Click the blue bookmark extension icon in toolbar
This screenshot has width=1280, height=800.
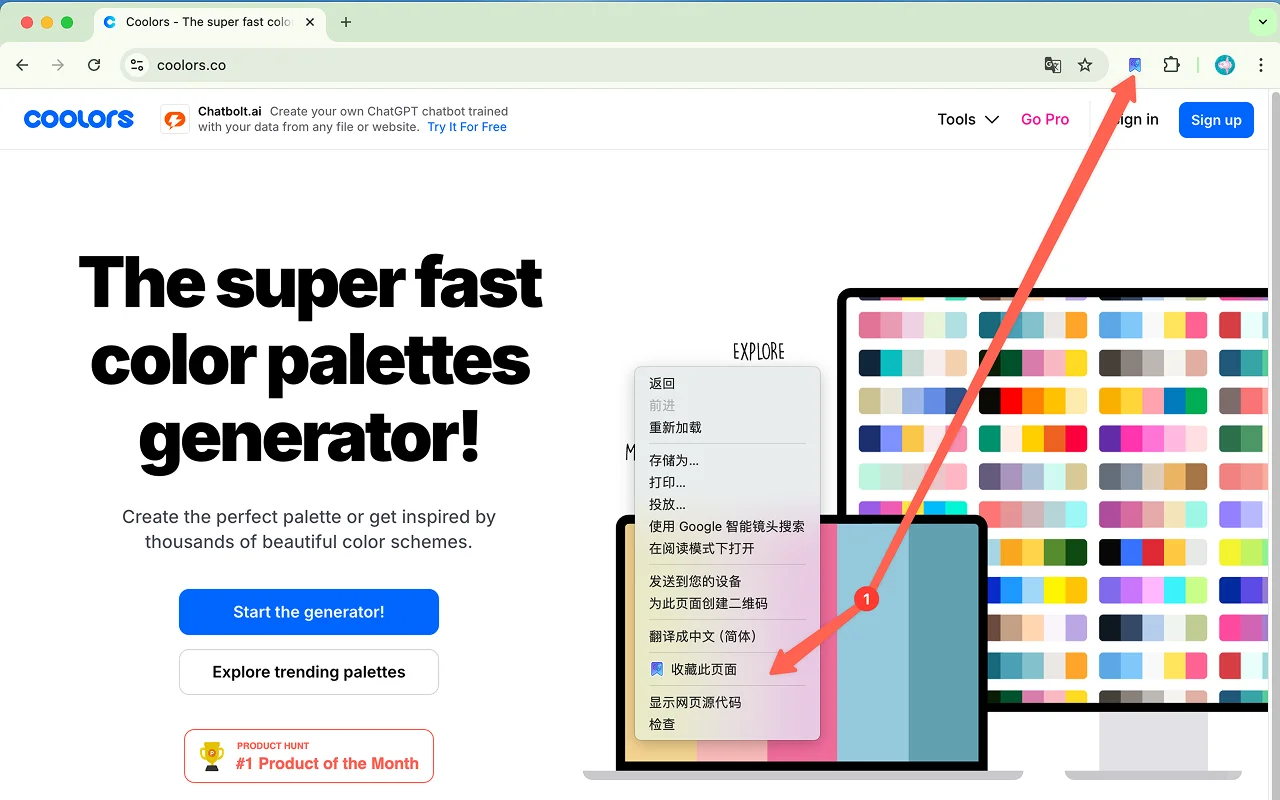point(1135,65)
